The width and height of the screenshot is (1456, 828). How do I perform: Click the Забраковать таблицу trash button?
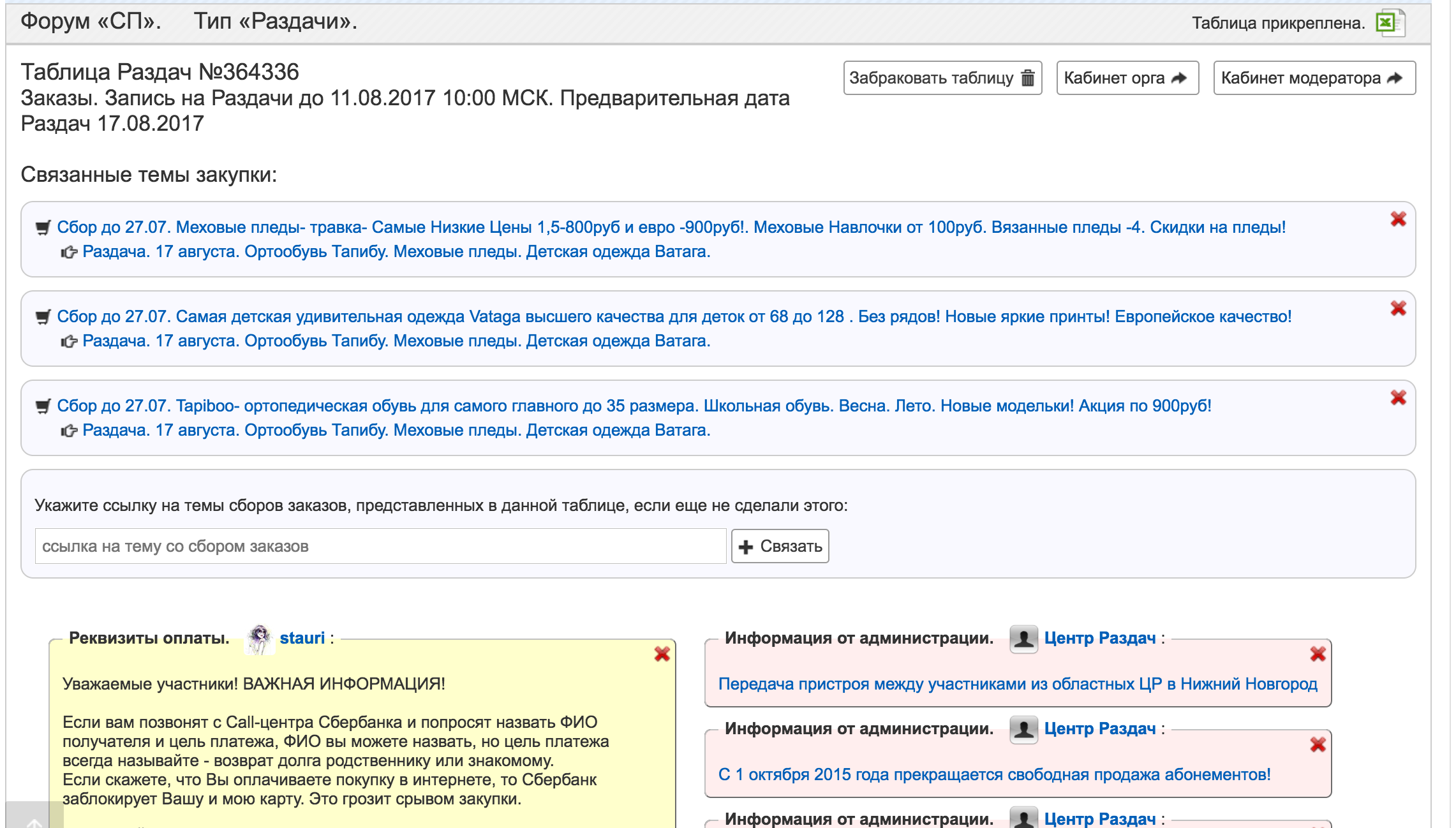pos(942,78)
